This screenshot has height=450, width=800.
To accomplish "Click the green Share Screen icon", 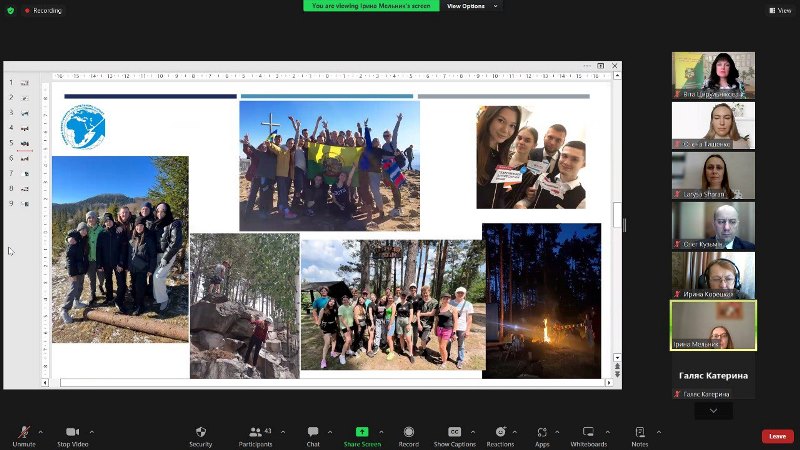I will coord(361,432).
